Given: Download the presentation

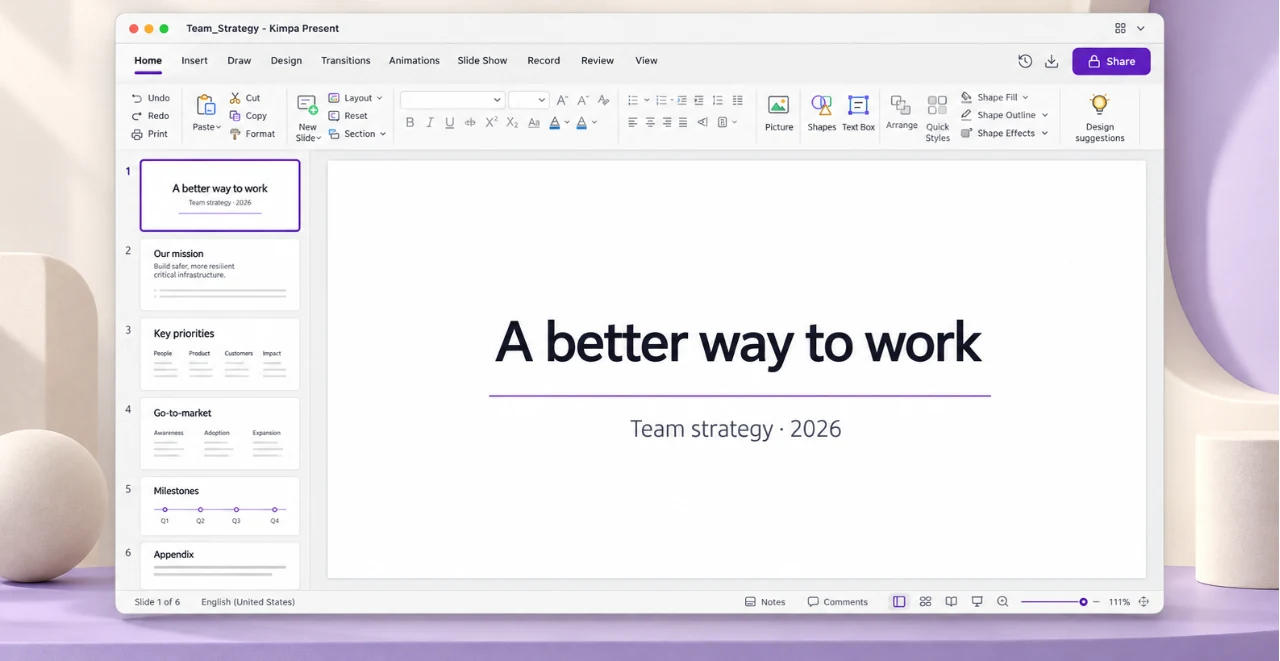Looking at the screenshot, I should (1051, 61).
